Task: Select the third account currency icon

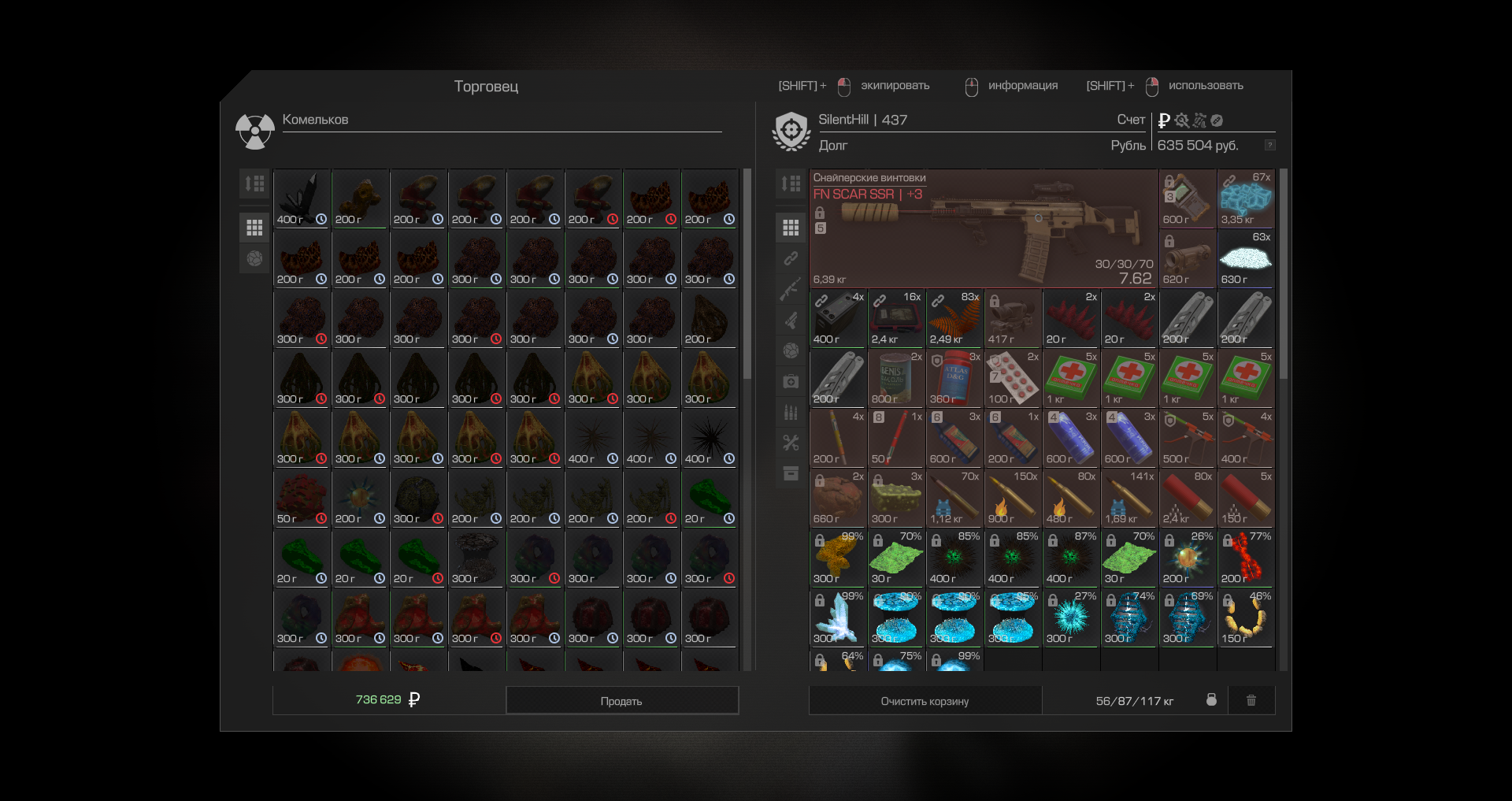Action: click(x=1199, y=121)
